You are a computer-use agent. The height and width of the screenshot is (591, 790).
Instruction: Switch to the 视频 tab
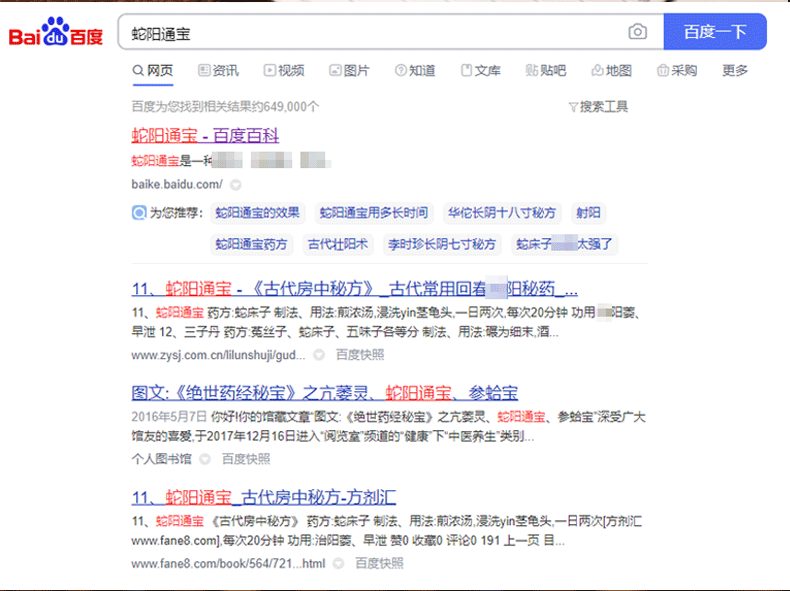click(284, 71)
